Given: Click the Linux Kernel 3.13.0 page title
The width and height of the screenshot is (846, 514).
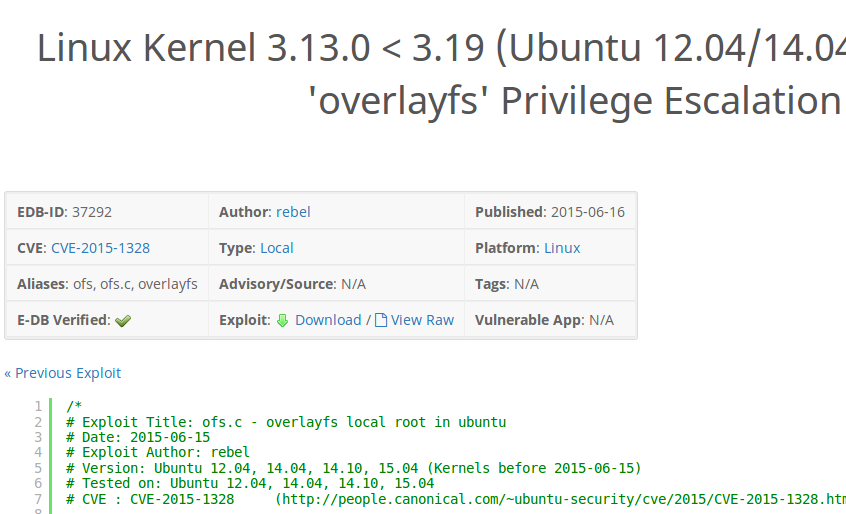Looking at the screenshot, I should tap(441, 48).
